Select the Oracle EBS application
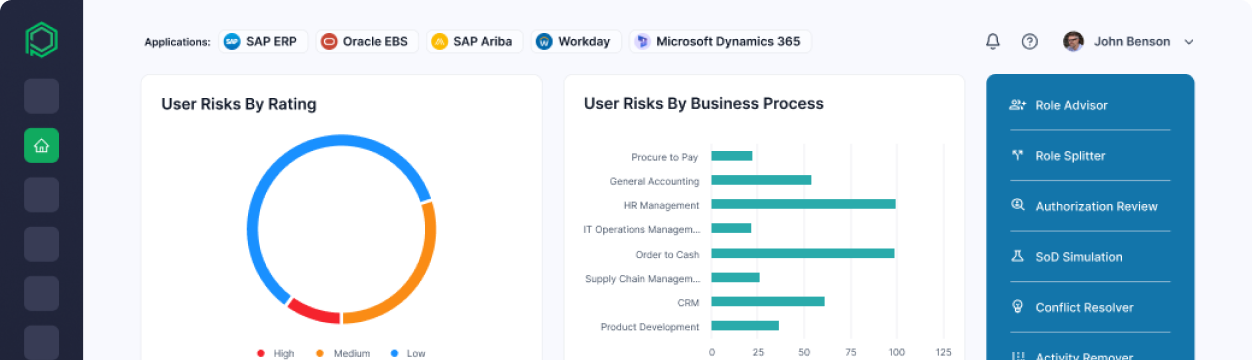 [367, 41]
